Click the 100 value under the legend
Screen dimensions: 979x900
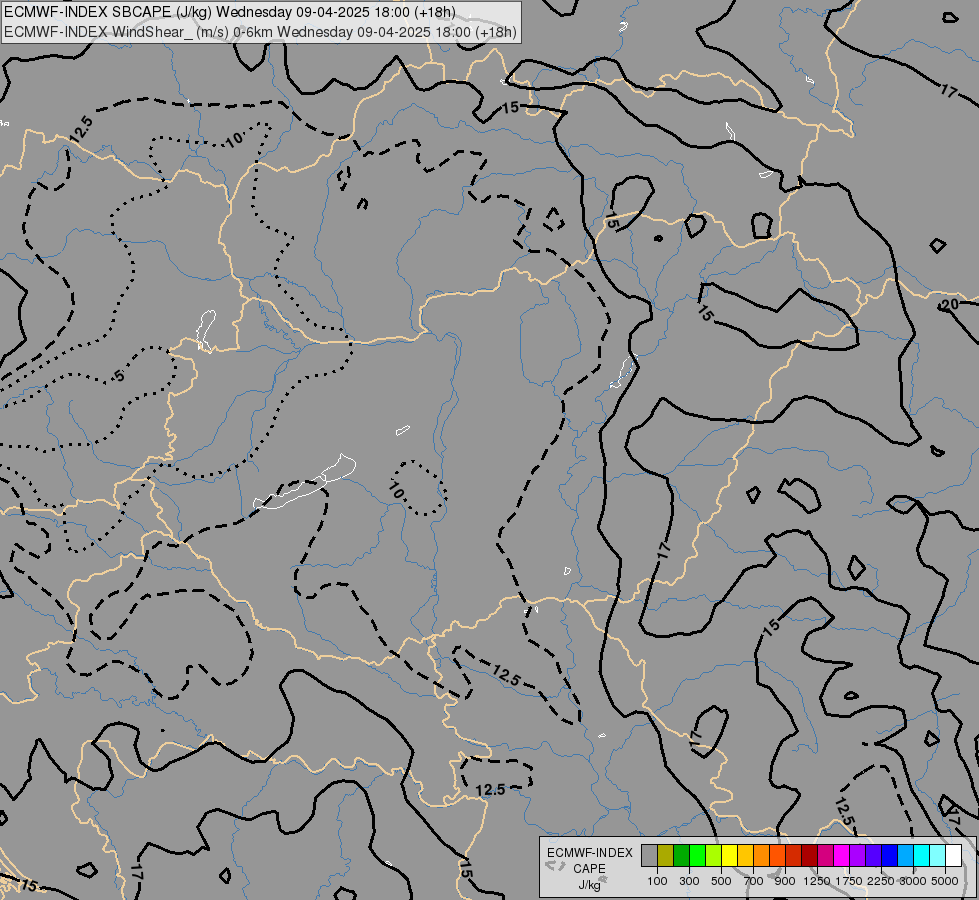coord(657,881)
